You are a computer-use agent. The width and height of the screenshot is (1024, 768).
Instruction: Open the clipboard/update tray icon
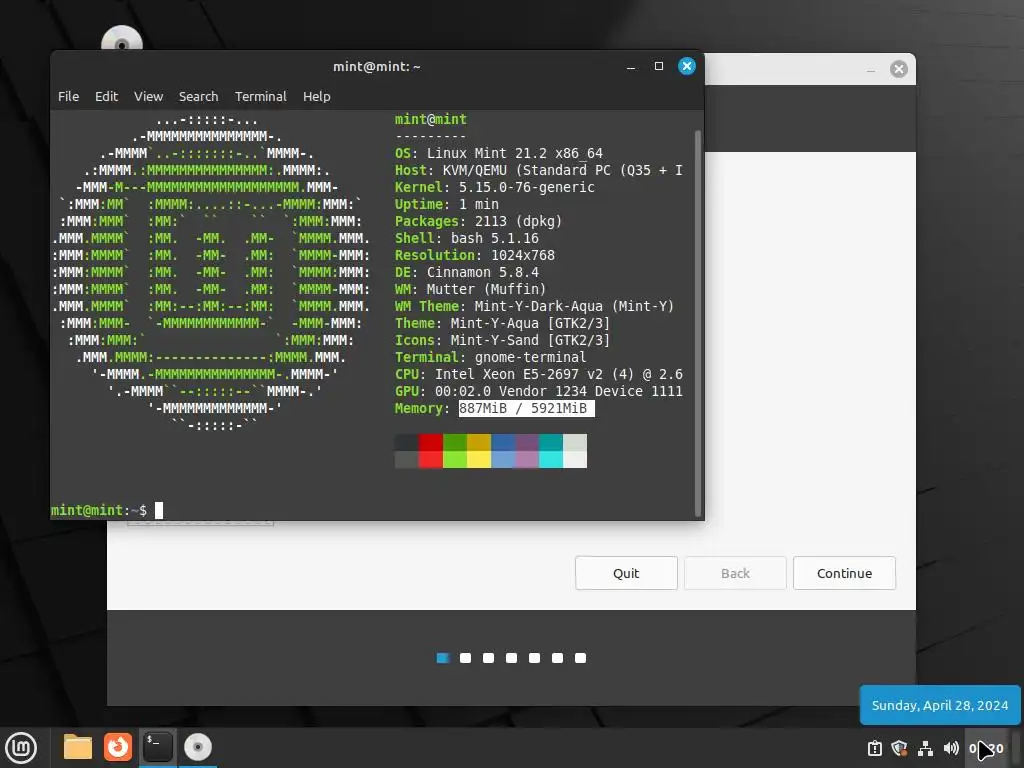[x=874, y=748]
